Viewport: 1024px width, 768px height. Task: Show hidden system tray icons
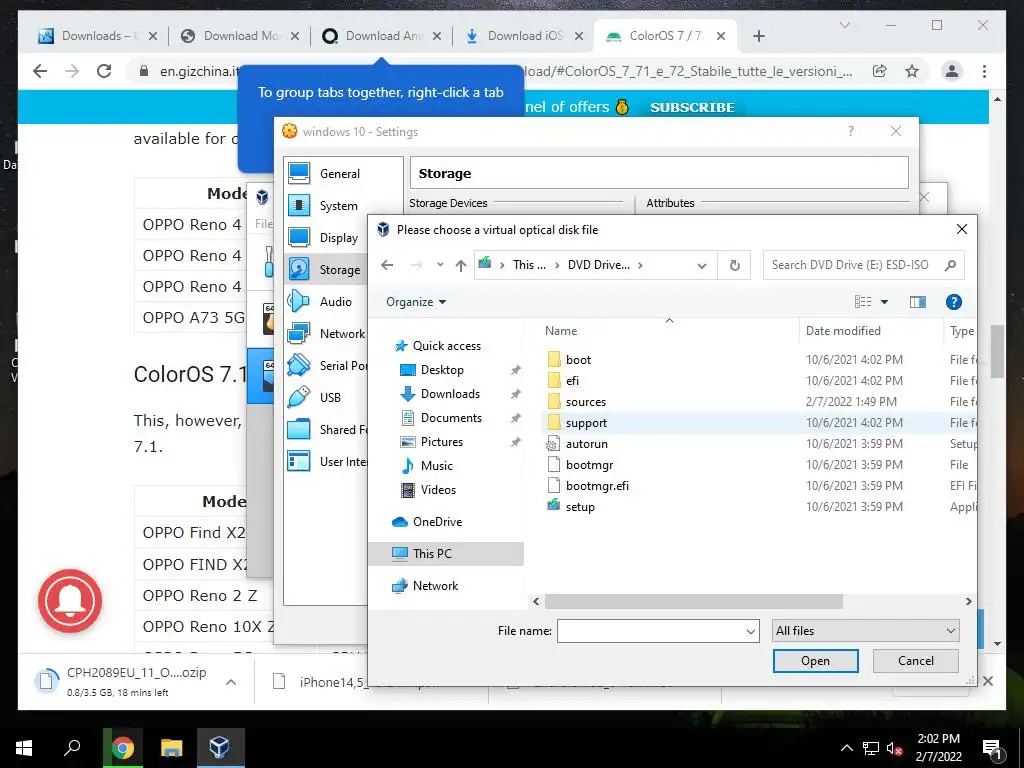(846, 748)
